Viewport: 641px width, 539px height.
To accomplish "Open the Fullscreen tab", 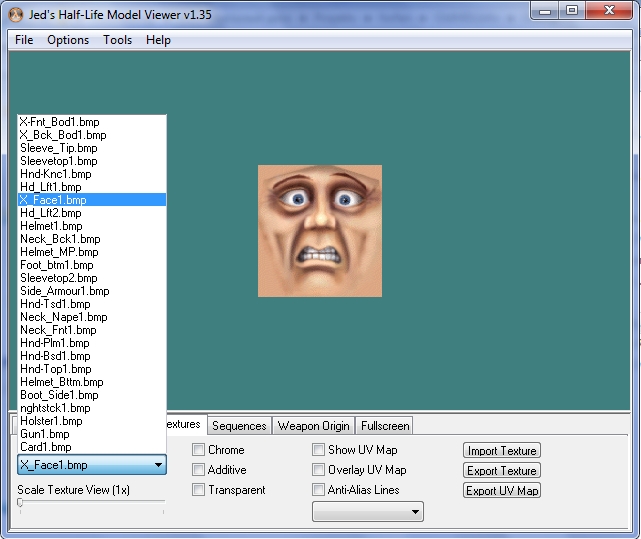I will (x=385, y=426).
